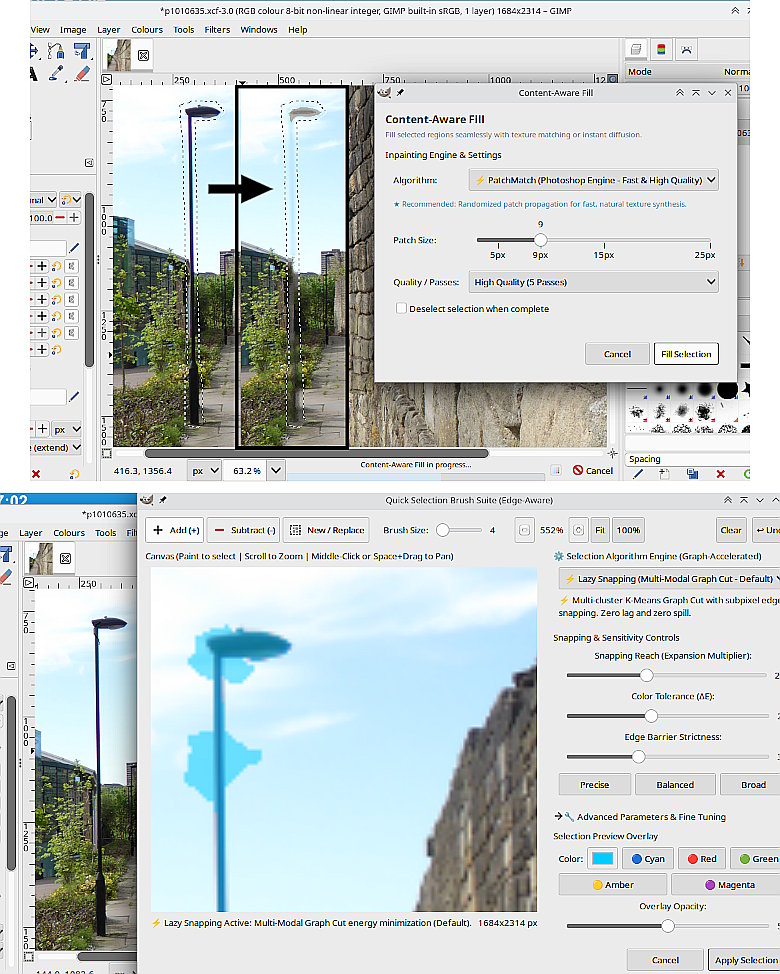The height and width of the screenshot is (974, 780).
Task: Open the px unit dropdown in tool options
Action: pos(67,429)
